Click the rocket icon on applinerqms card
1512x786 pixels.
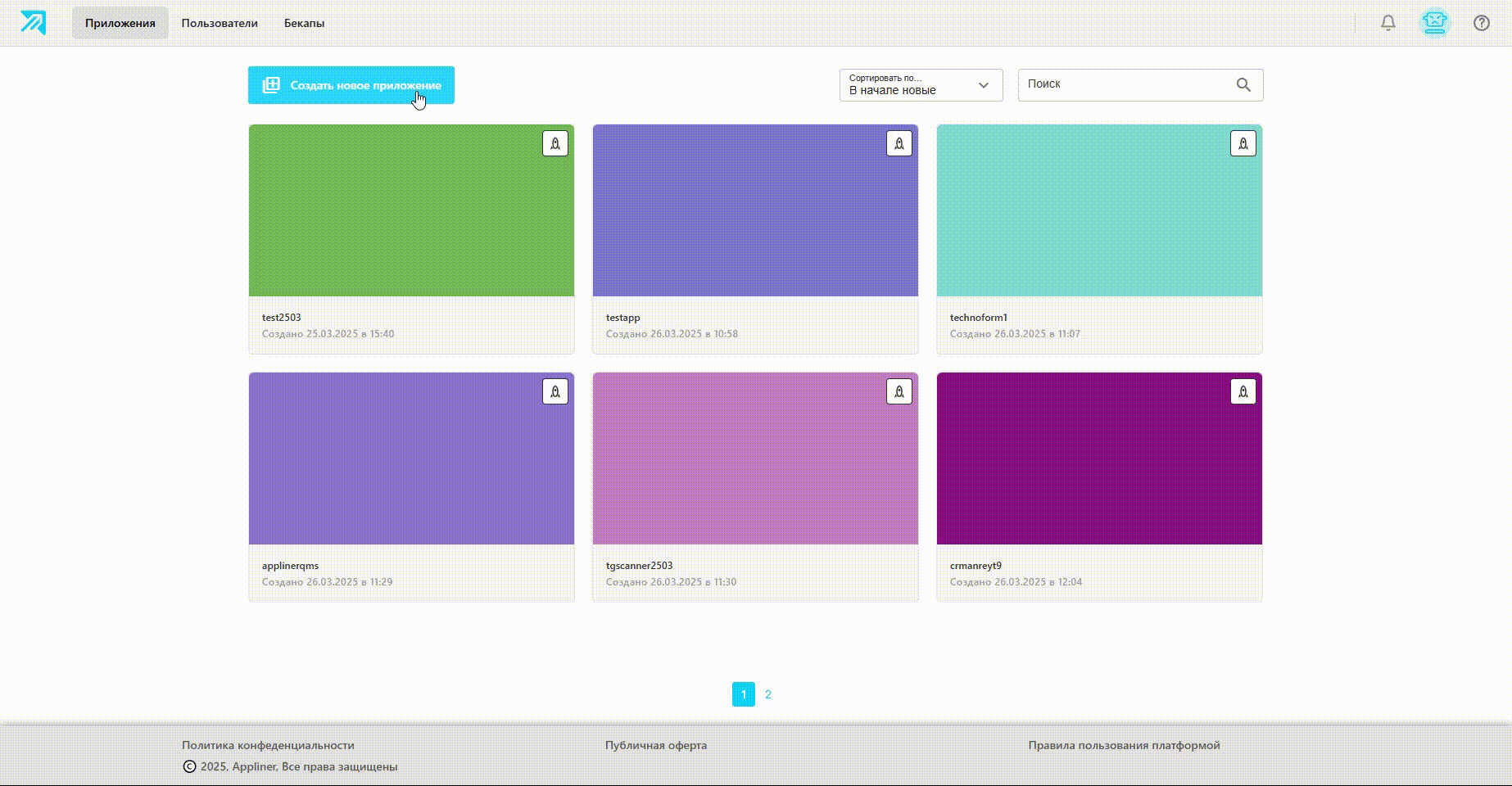(555, 392)
